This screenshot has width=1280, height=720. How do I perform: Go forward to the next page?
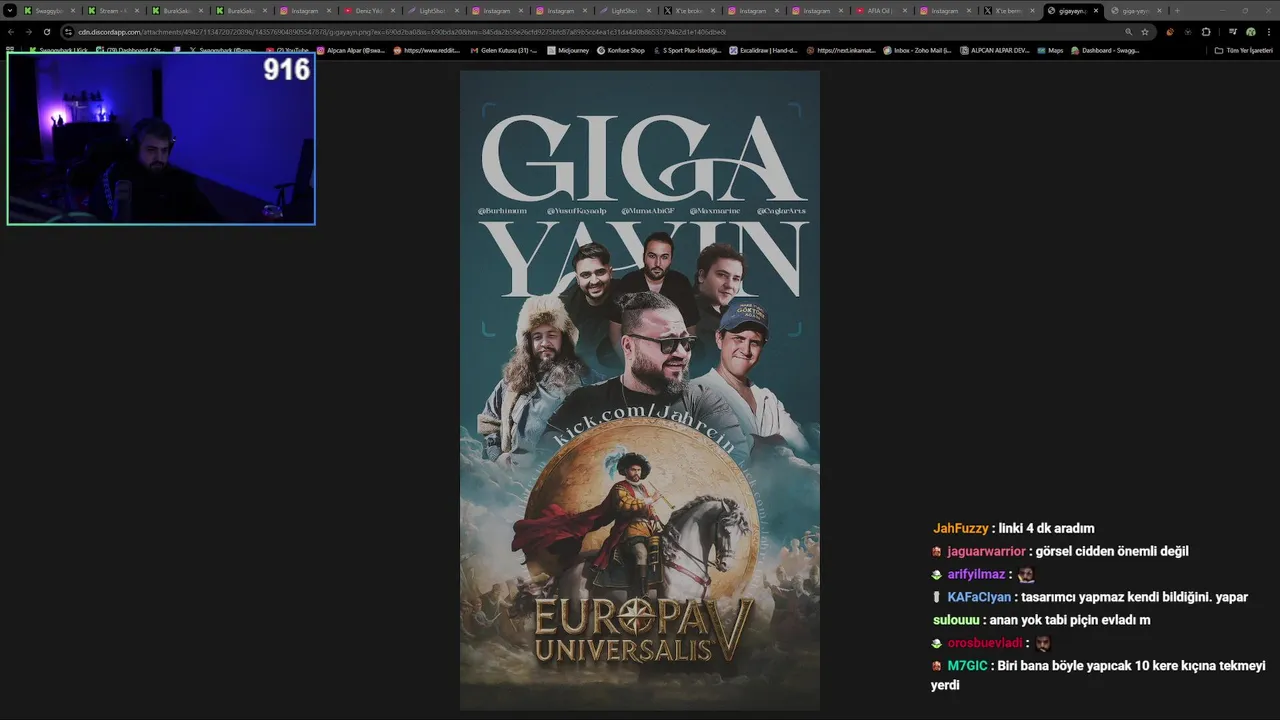click(x=28, y=32)
